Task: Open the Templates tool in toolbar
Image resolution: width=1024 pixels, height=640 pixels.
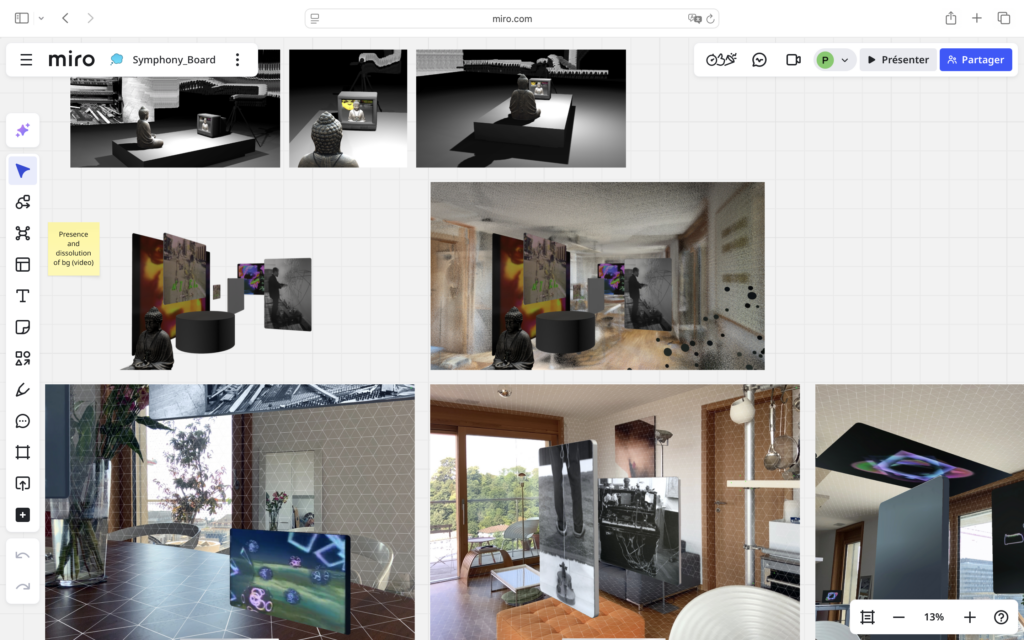Action: coord(22,265)
